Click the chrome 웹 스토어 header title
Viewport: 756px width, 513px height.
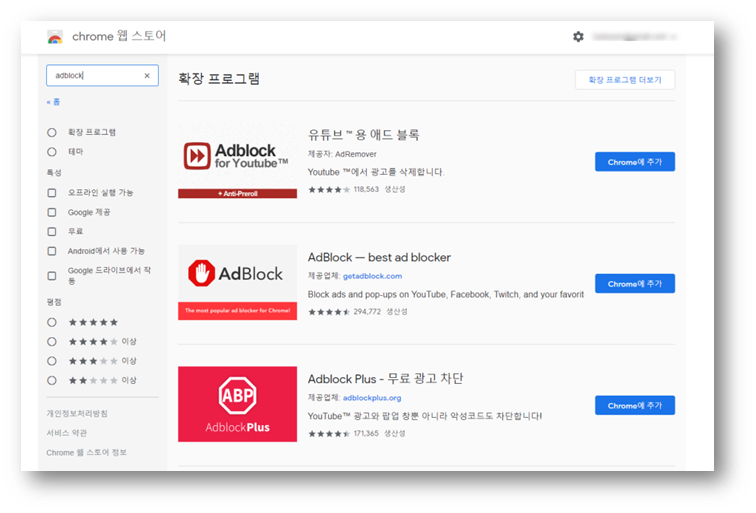pyautogui.click(x=119, y=37)
